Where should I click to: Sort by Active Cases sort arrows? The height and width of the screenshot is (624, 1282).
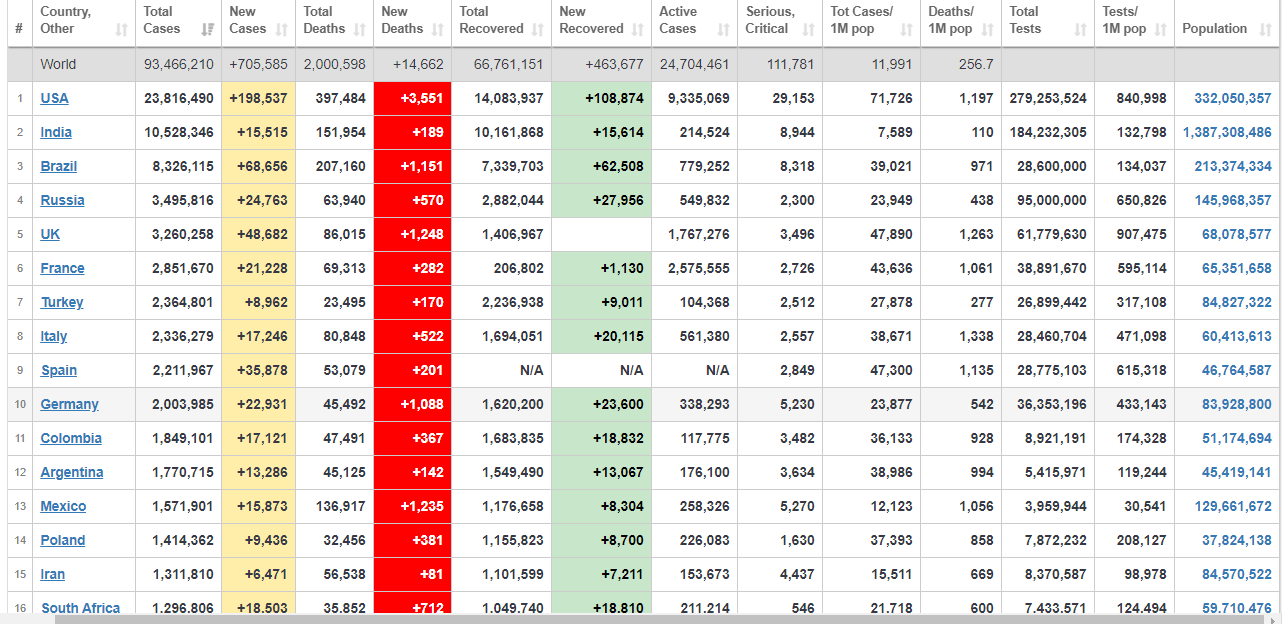(x=724, y=30)
